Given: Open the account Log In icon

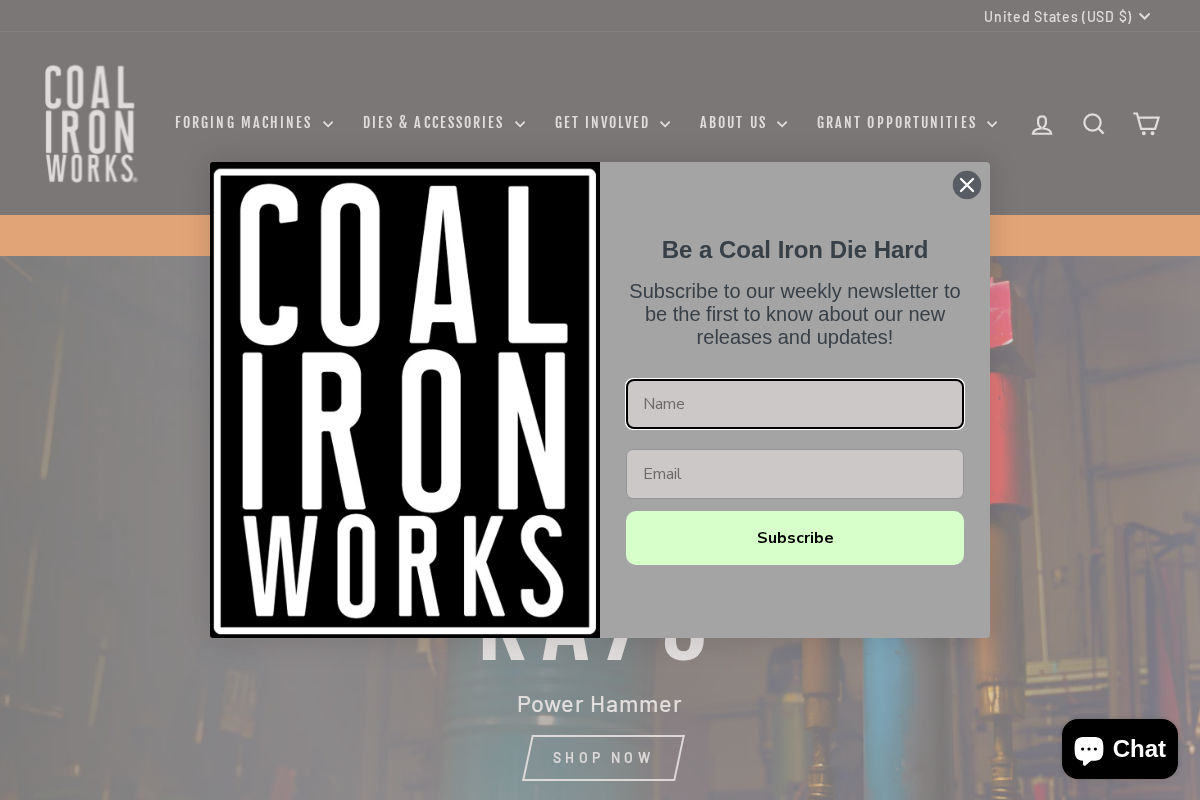Looking at the screenshot, I should tap(1042, 123).
